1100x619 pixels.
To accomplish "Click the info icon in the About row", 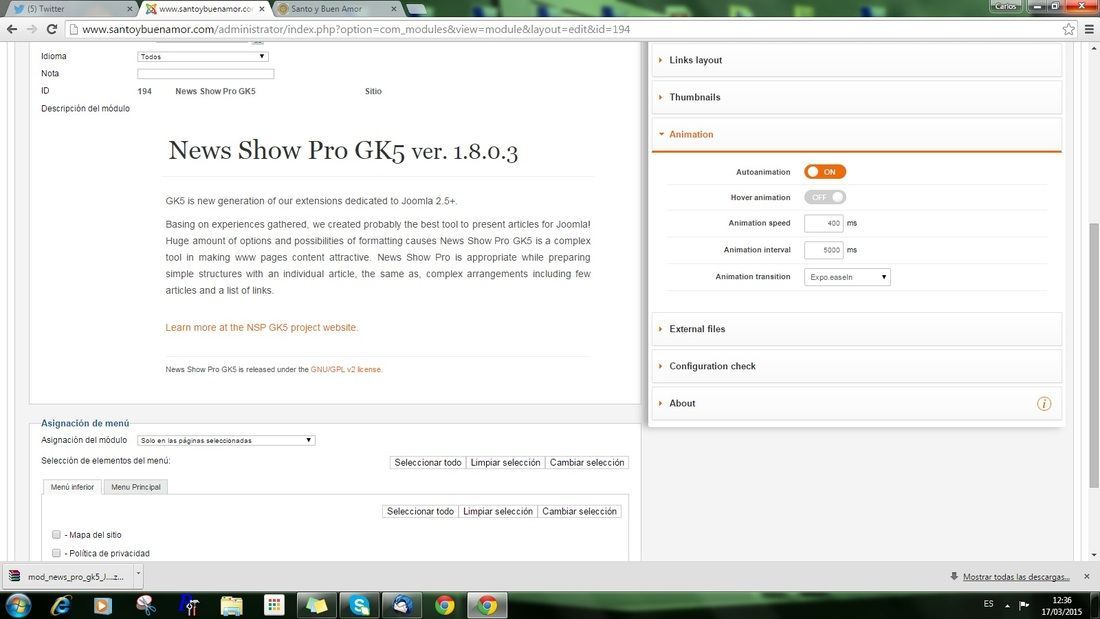I will (1044, 404).
